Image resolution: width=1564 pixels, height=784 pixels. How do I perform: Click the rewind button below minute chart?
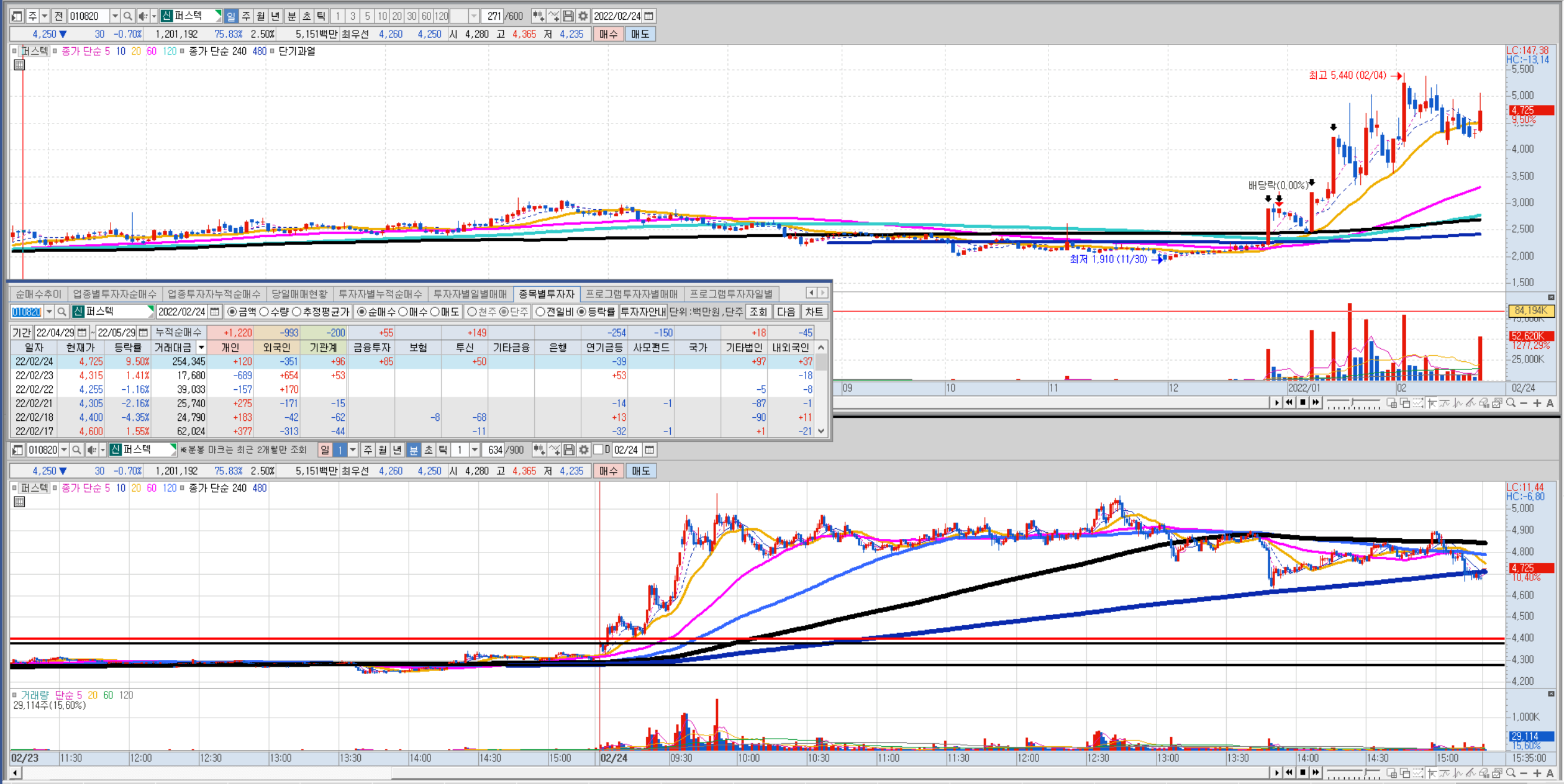click(x=1289, y=772)
